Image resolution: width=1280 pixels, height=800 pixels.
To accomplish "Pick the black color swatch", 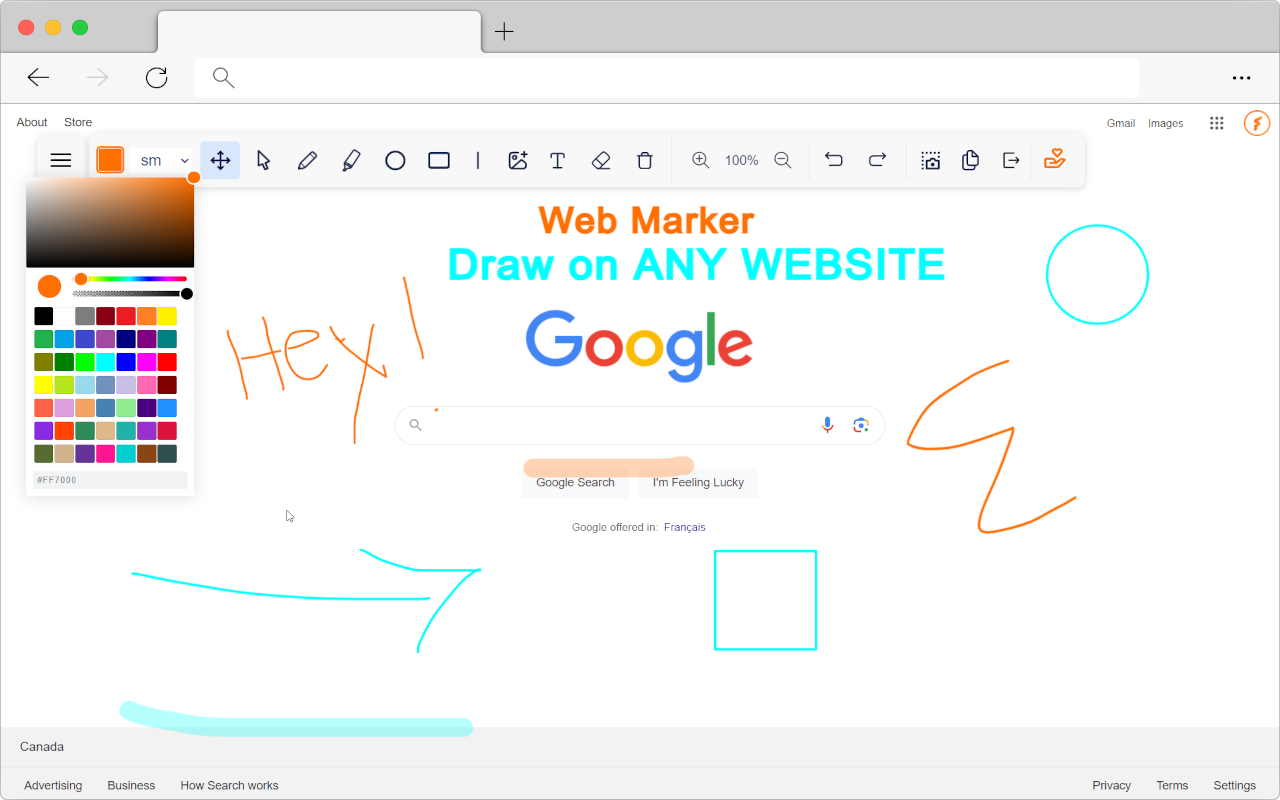I will tap(44, 316).
